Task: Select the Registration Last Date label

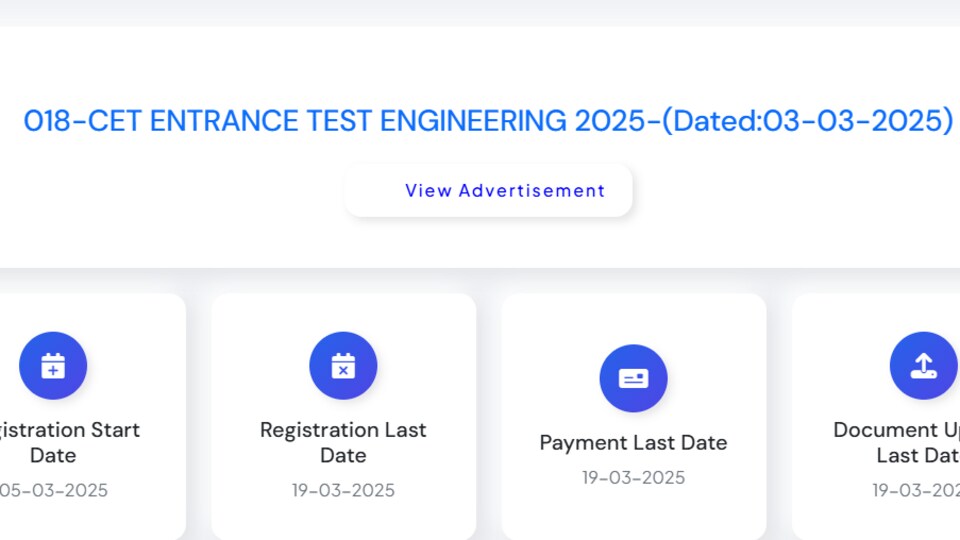Action: (343, 443)
